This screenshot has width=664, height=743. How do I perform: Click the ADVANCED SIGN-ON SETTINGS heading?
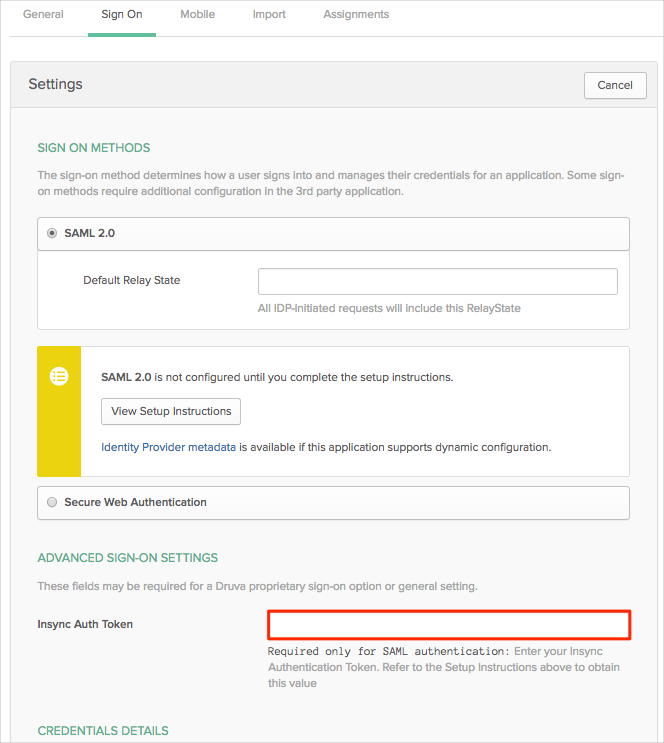[x=127, y=558]
